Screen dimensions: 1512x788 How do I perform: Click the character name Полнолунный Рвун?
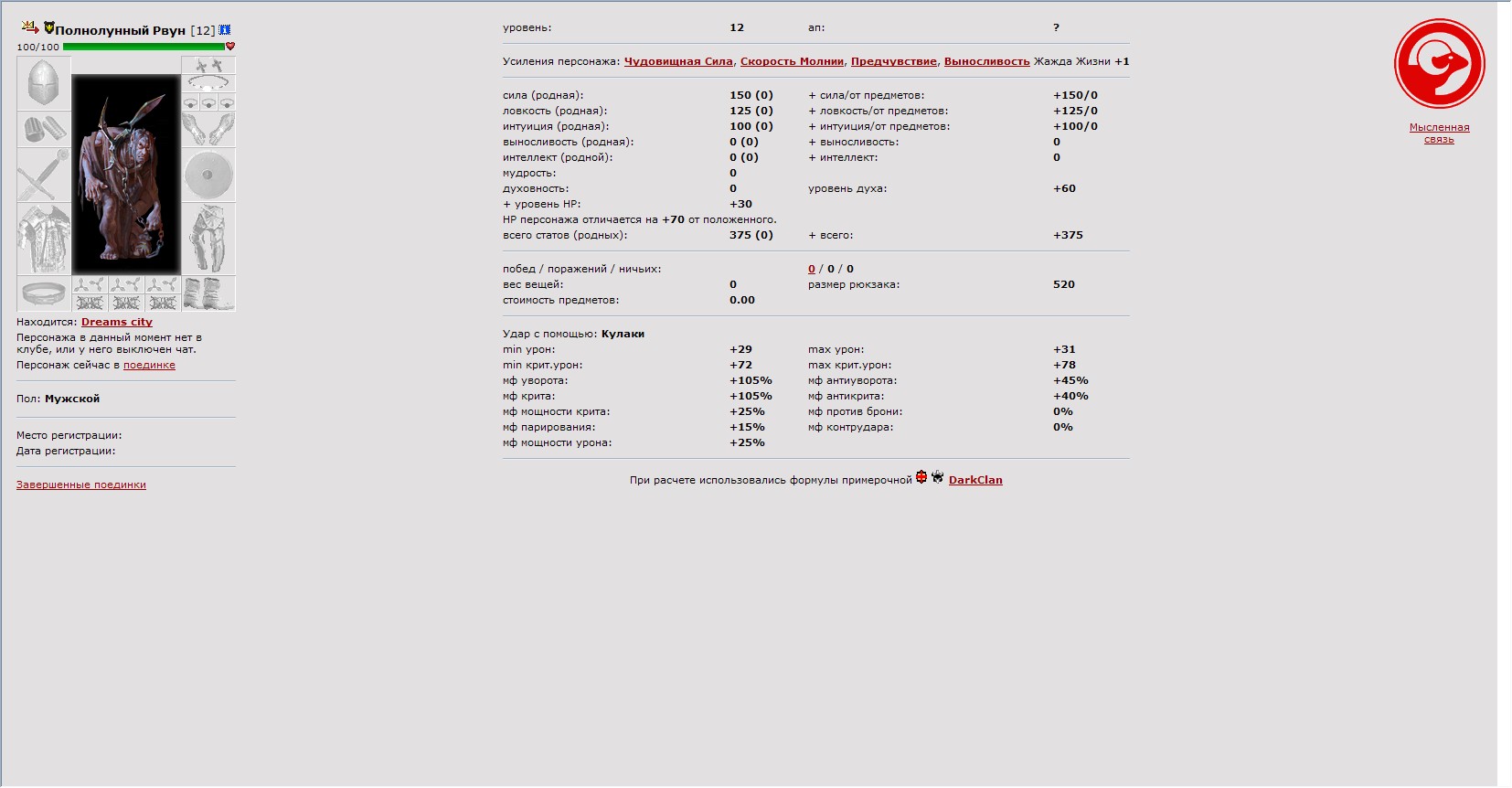[121, 30]
